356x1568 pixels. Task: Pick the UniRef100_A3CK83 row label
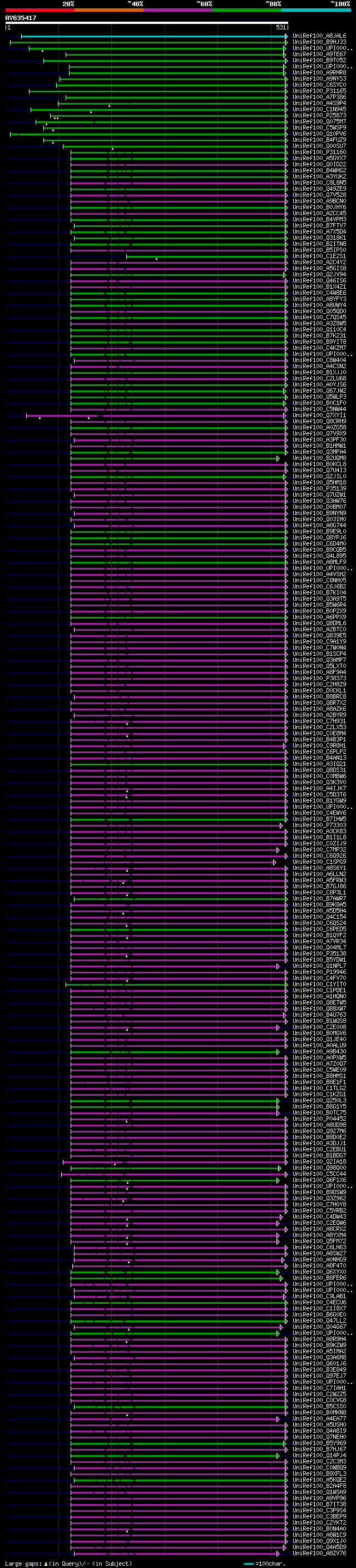(319, 832)
